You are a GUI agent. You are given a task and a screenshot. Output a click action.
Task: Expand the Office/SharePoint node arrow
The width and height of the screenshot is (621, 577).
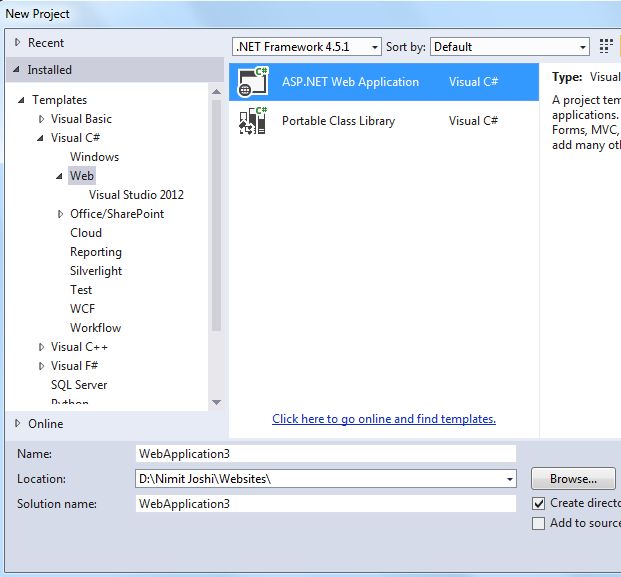(x=60, y=214)
